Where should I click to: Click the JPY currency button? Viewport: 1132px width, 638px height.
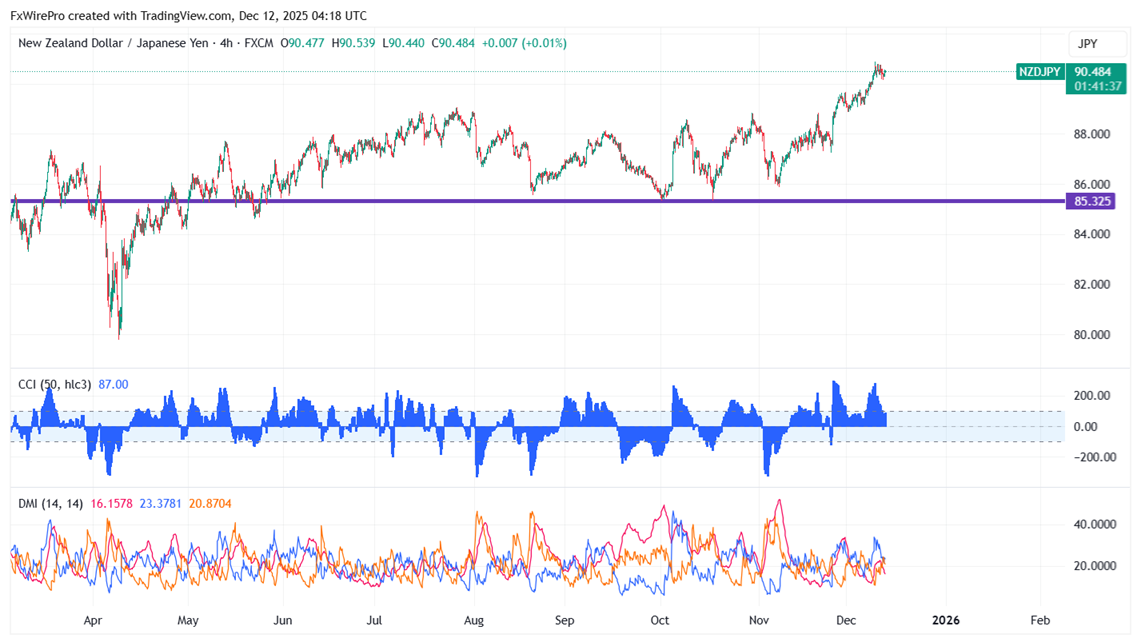point(1096,44)
